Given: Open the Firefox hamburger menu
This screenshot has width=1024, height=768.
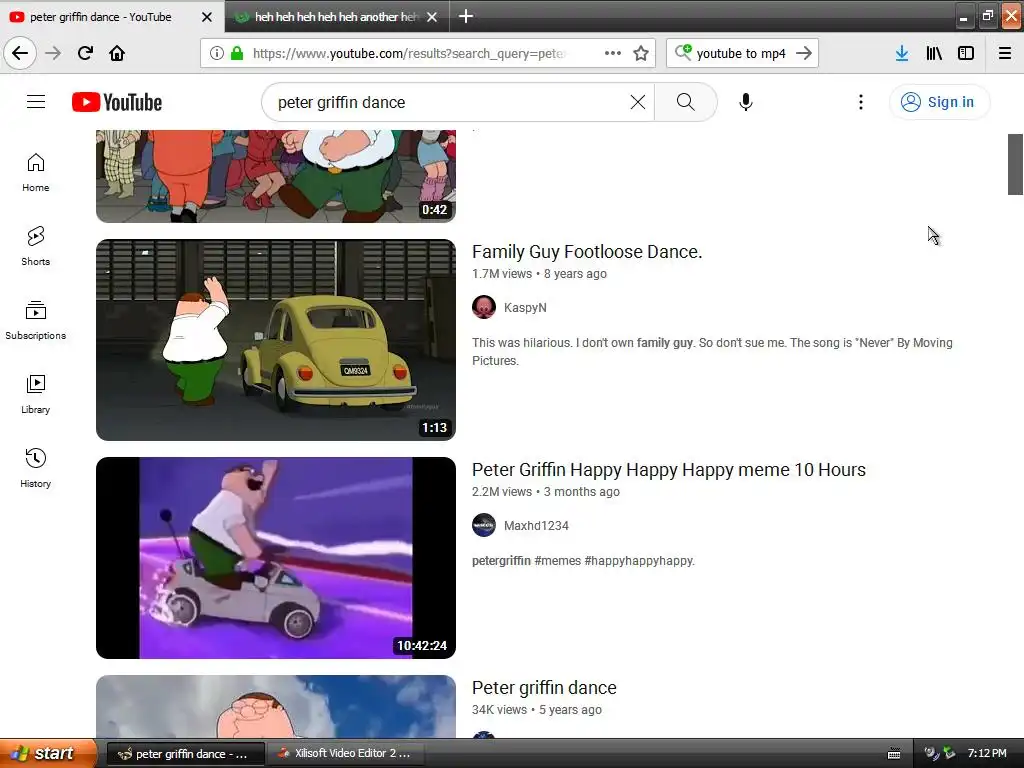Looking at the screenshot, I should pyautogui.click(x=1005, y=53).
